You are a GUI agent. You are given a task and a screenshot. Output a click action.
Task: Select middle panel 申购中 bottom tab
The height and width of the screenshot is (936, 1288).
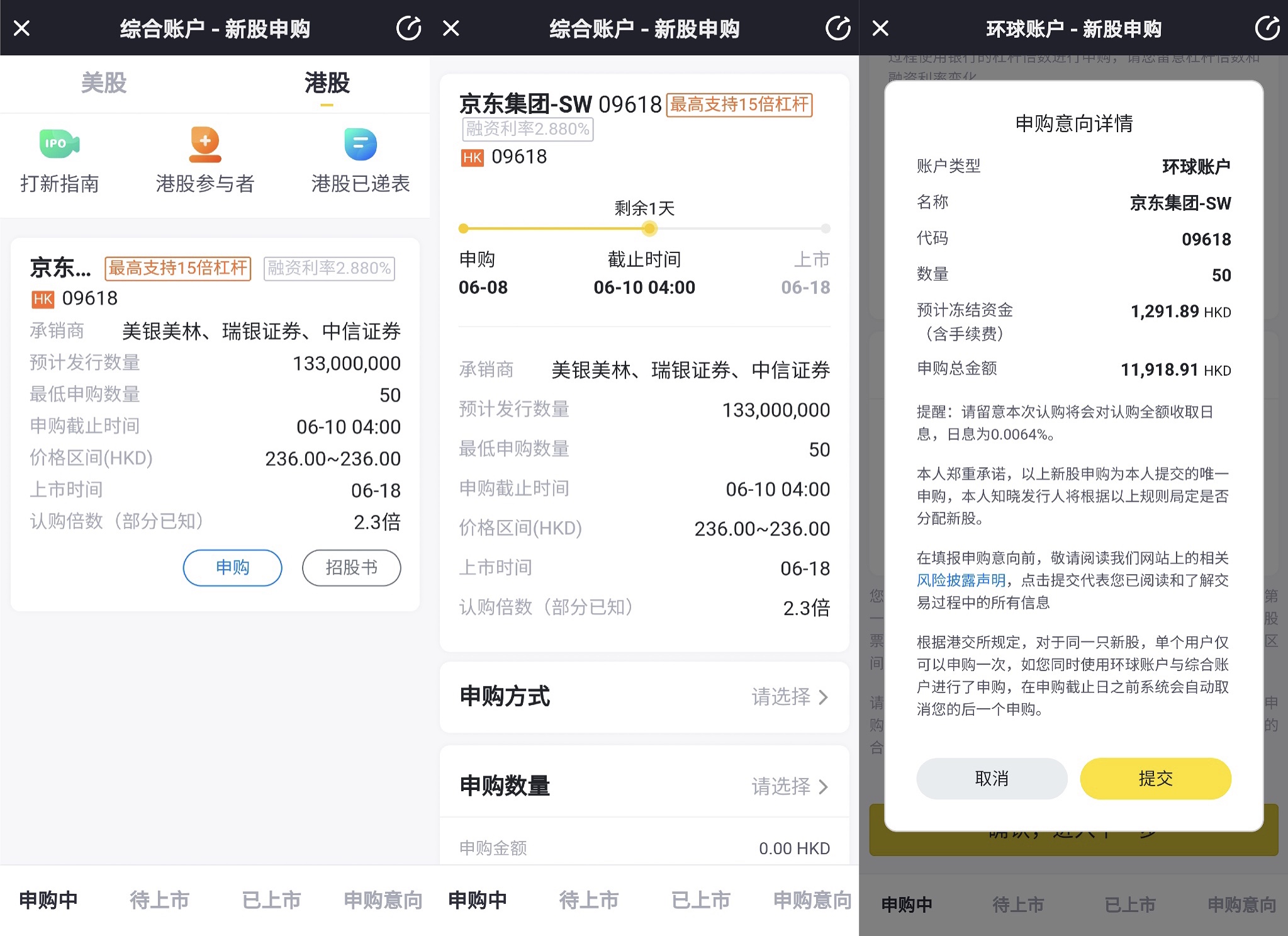pyautogui.click(x=478, y=900)
